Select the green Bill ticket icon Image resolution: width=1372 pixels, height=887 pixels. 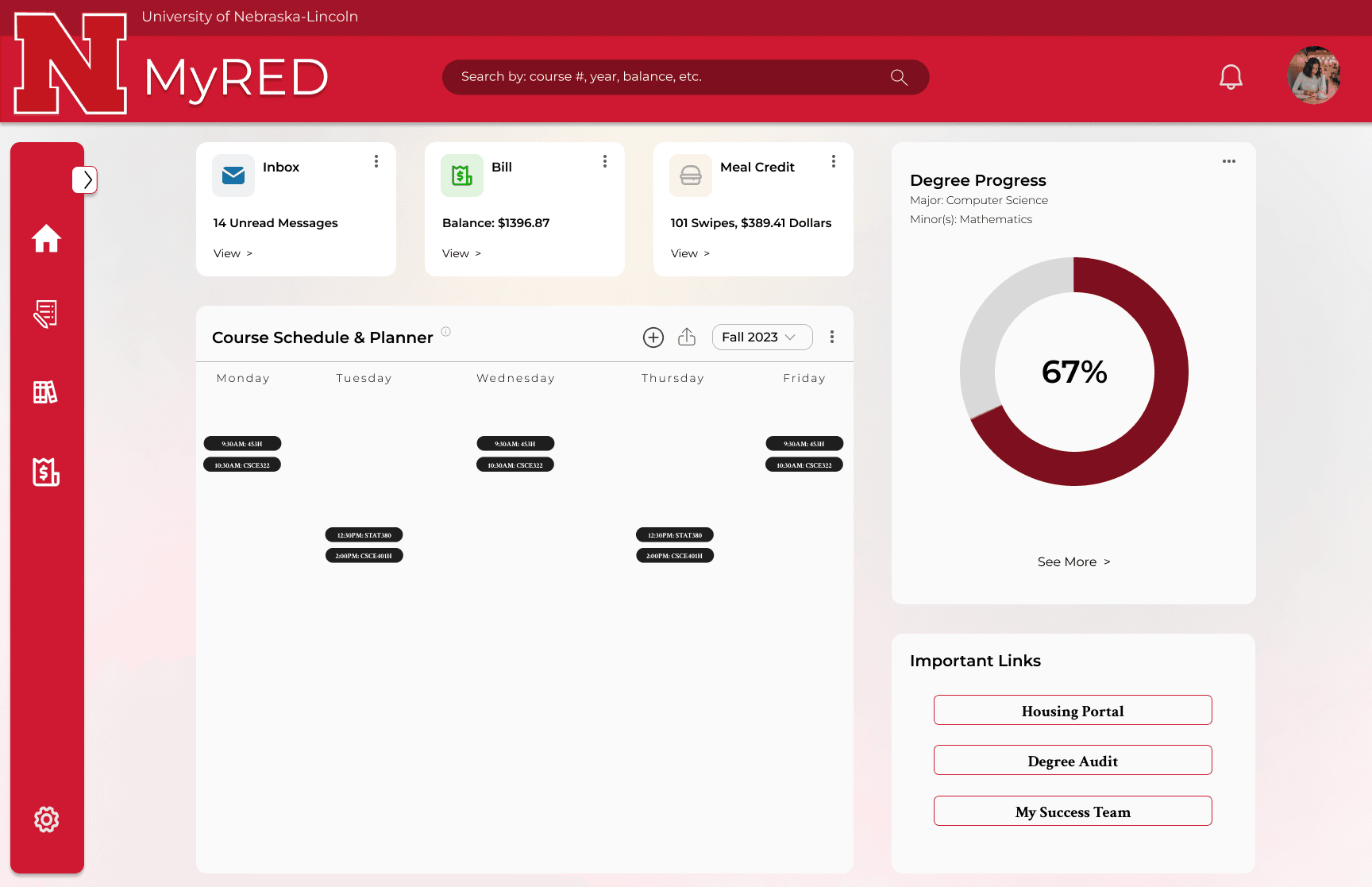(x=461, y=175)
